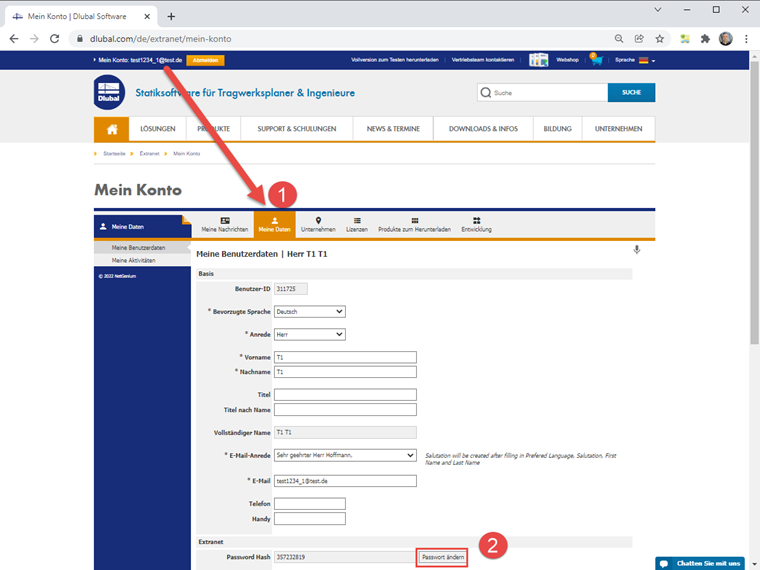The height and width of the screenshot is (570, 760).
Task: Click the zoom magnifier in address bar
Action: [619, 39]
